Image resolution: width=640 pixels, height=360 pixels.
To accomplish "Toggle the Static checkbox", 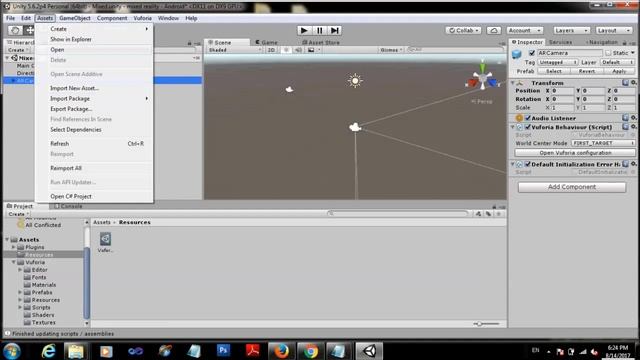I will pos(608,53).
